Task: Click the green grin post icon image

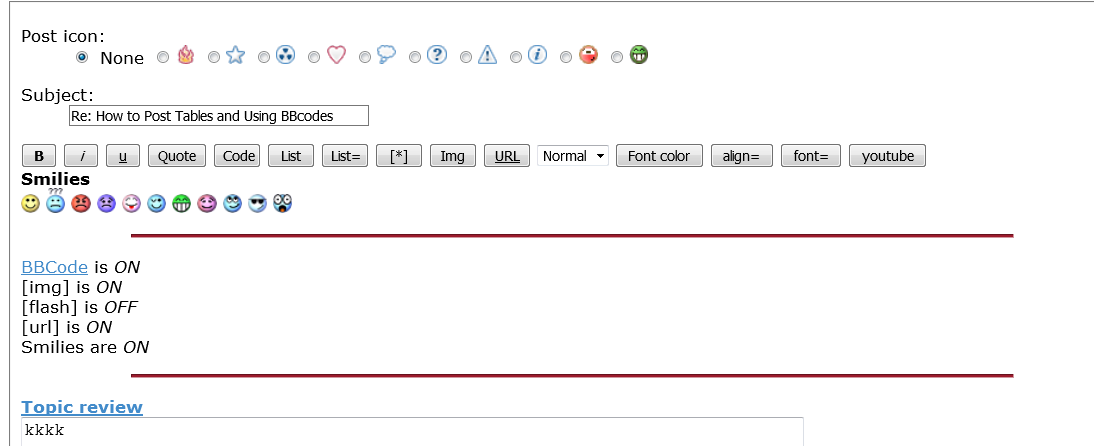Action: tap(638, 55)
